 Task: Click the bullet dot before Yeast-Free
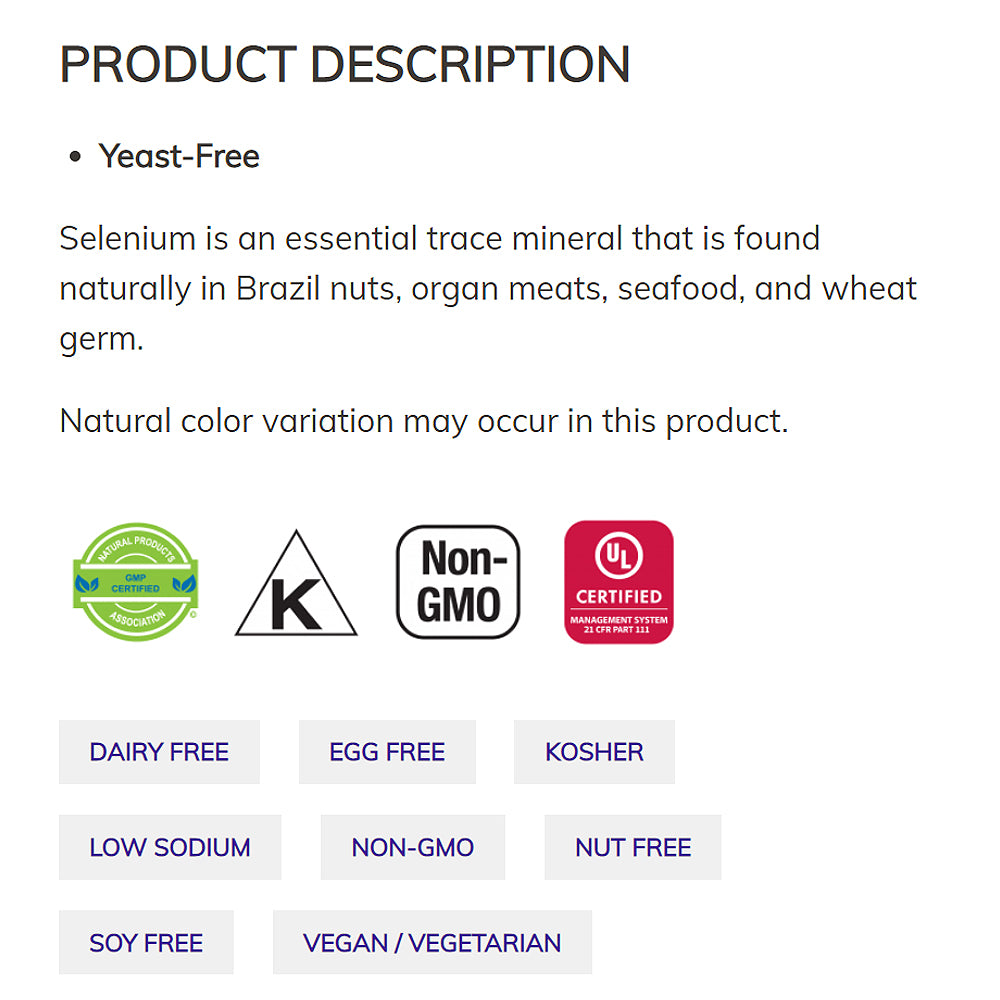tap(74, 157)
